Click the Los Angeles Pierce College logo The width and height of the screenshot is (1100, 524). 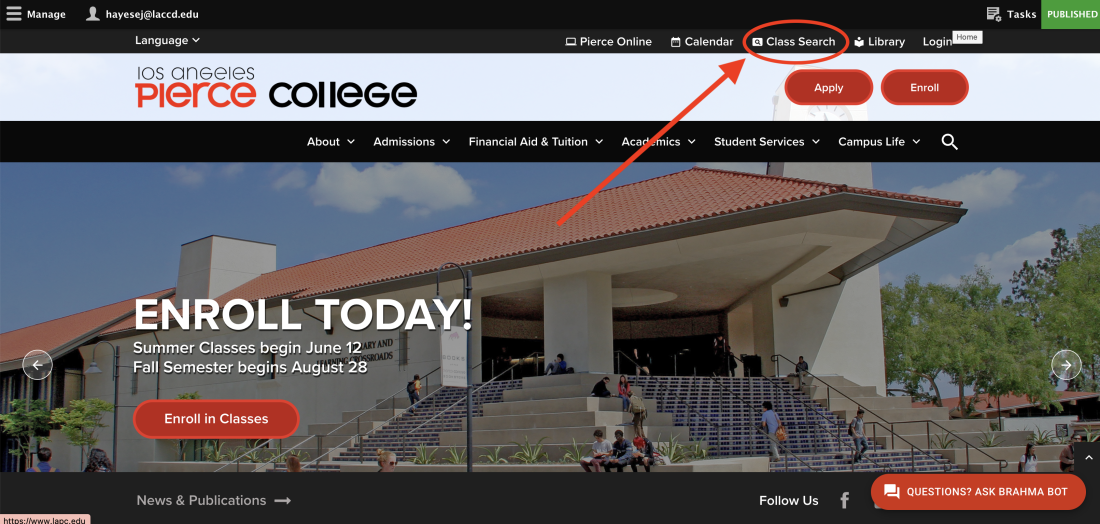(x=276, y=87)
